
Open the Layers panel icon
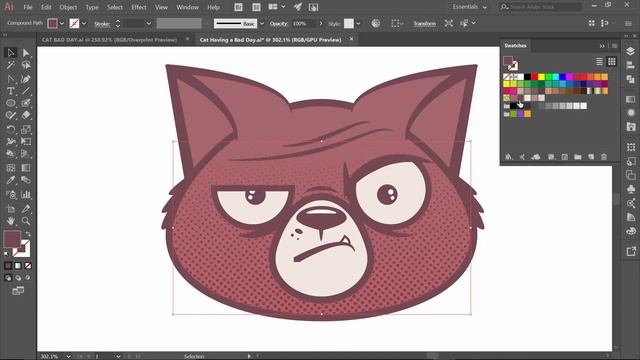click(631, 51)
